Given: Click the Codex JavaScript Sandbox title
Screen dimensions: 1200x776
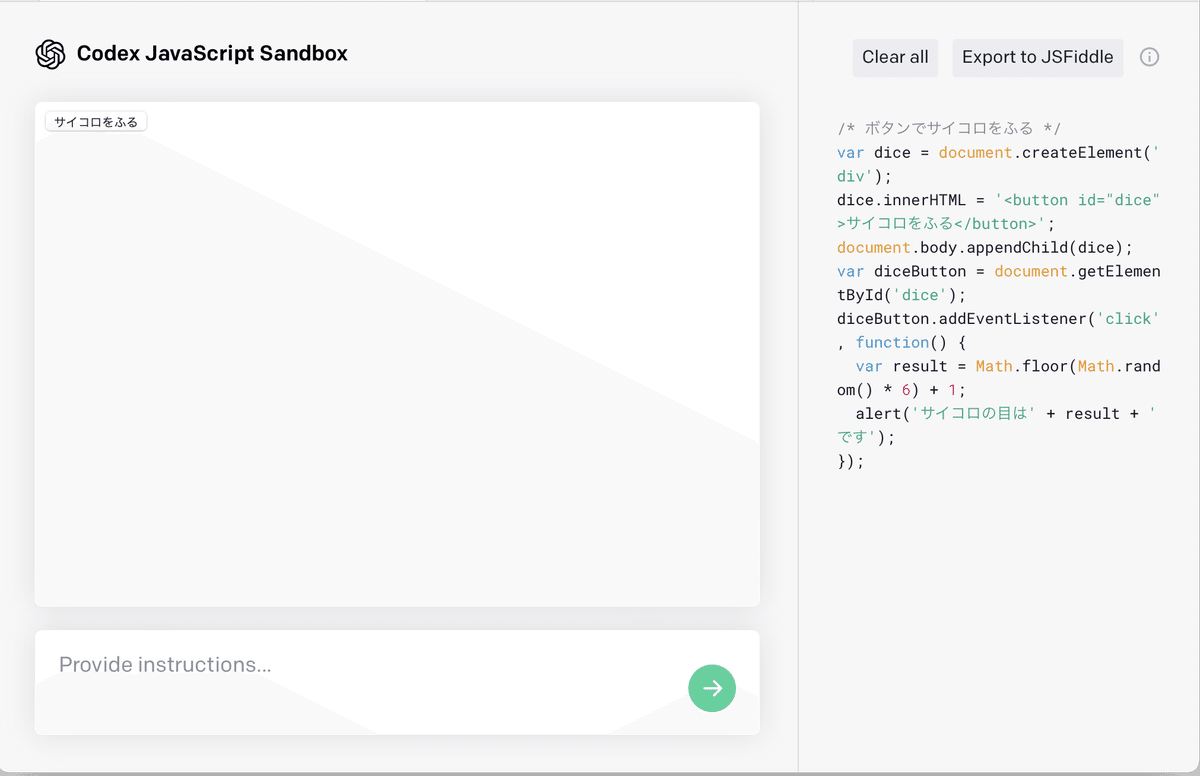Looking at the screenshot, I should click(212, 54).
